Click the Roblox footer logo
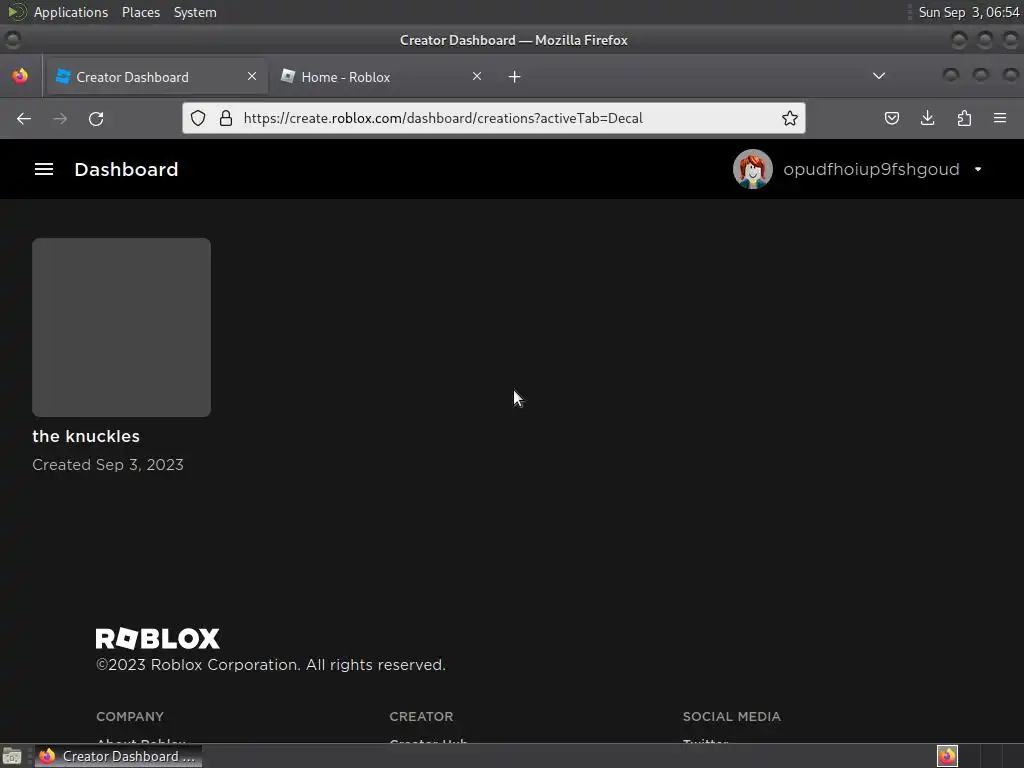This screenshot has width=1024, height=768. pyautogui.click(x=157, y=639)
